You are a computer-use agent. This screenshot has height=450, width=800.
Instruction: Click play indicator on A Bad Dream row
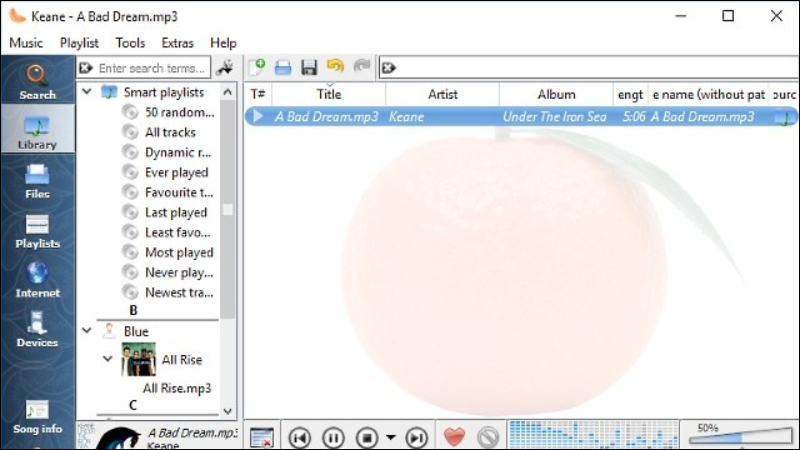(x=258, y=116)
